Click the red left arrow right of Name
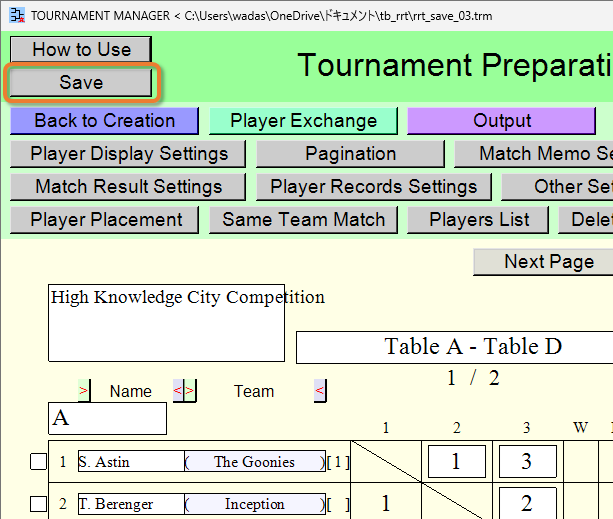This screenshot has height=519, width=613. click(178, 390)
